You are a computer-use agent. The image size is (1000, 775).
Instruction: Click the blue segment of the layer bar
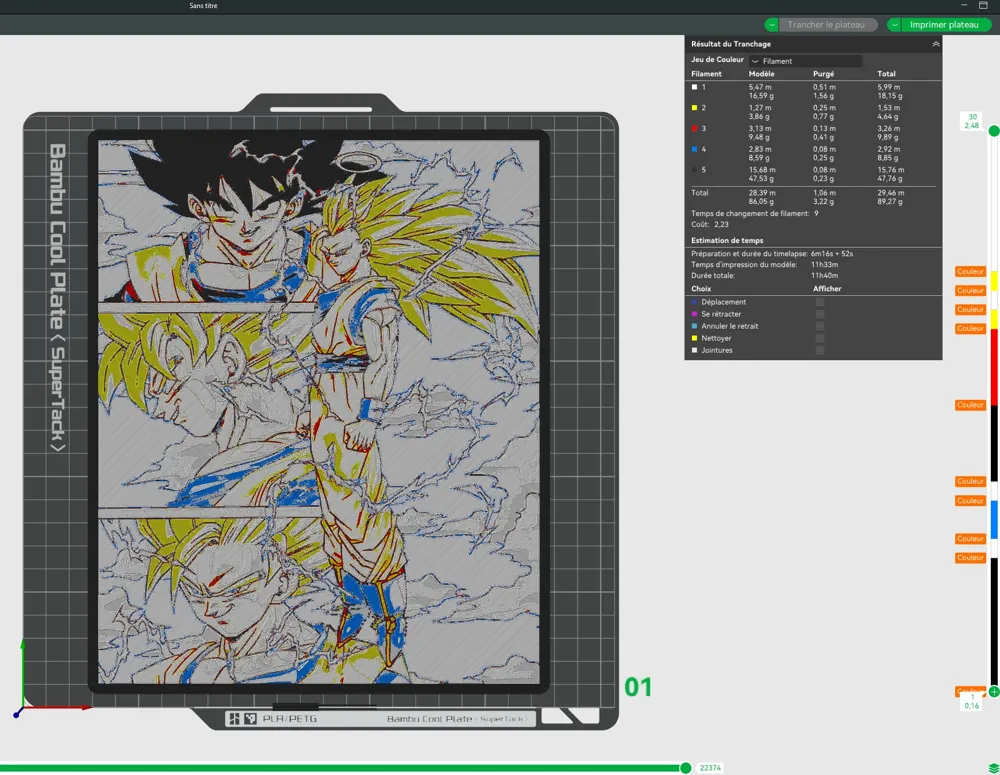(x=994, y=520)
